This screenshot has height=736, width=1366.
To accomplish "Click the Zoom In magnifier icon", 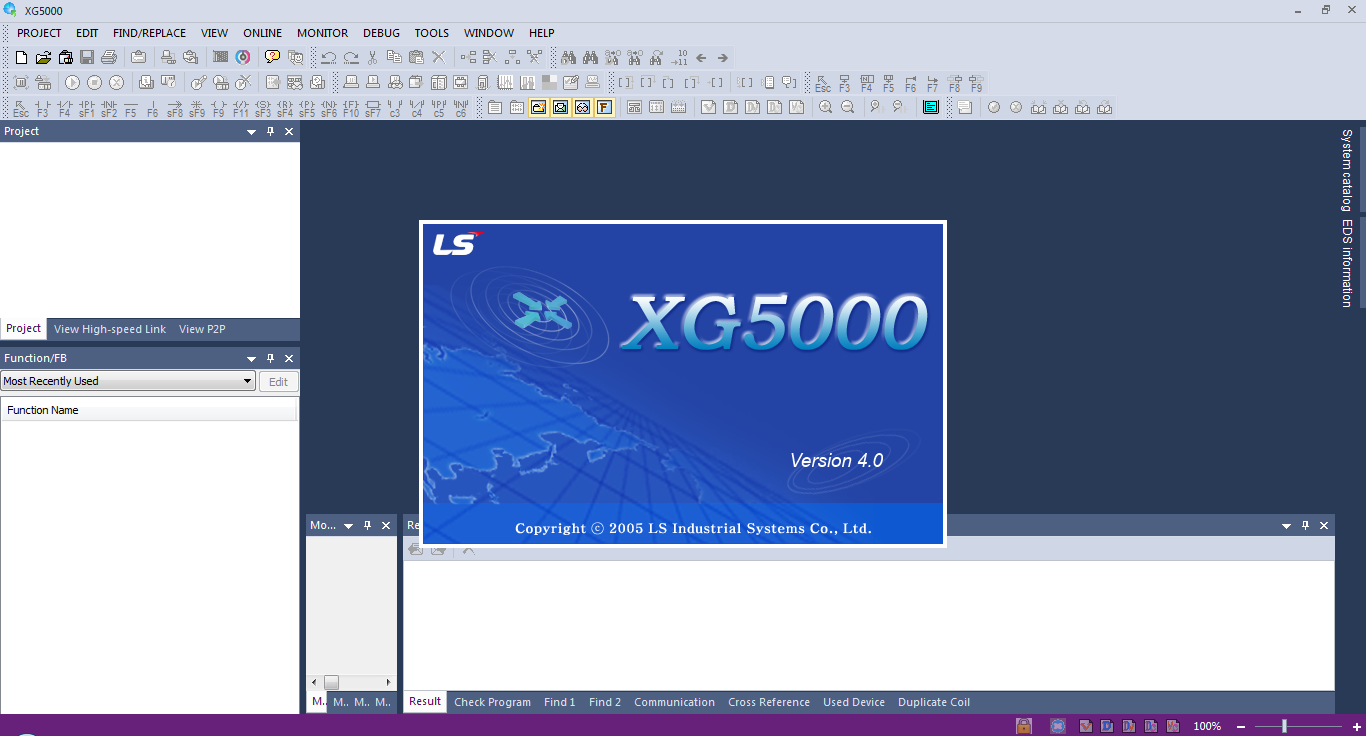I will [825, 107].
